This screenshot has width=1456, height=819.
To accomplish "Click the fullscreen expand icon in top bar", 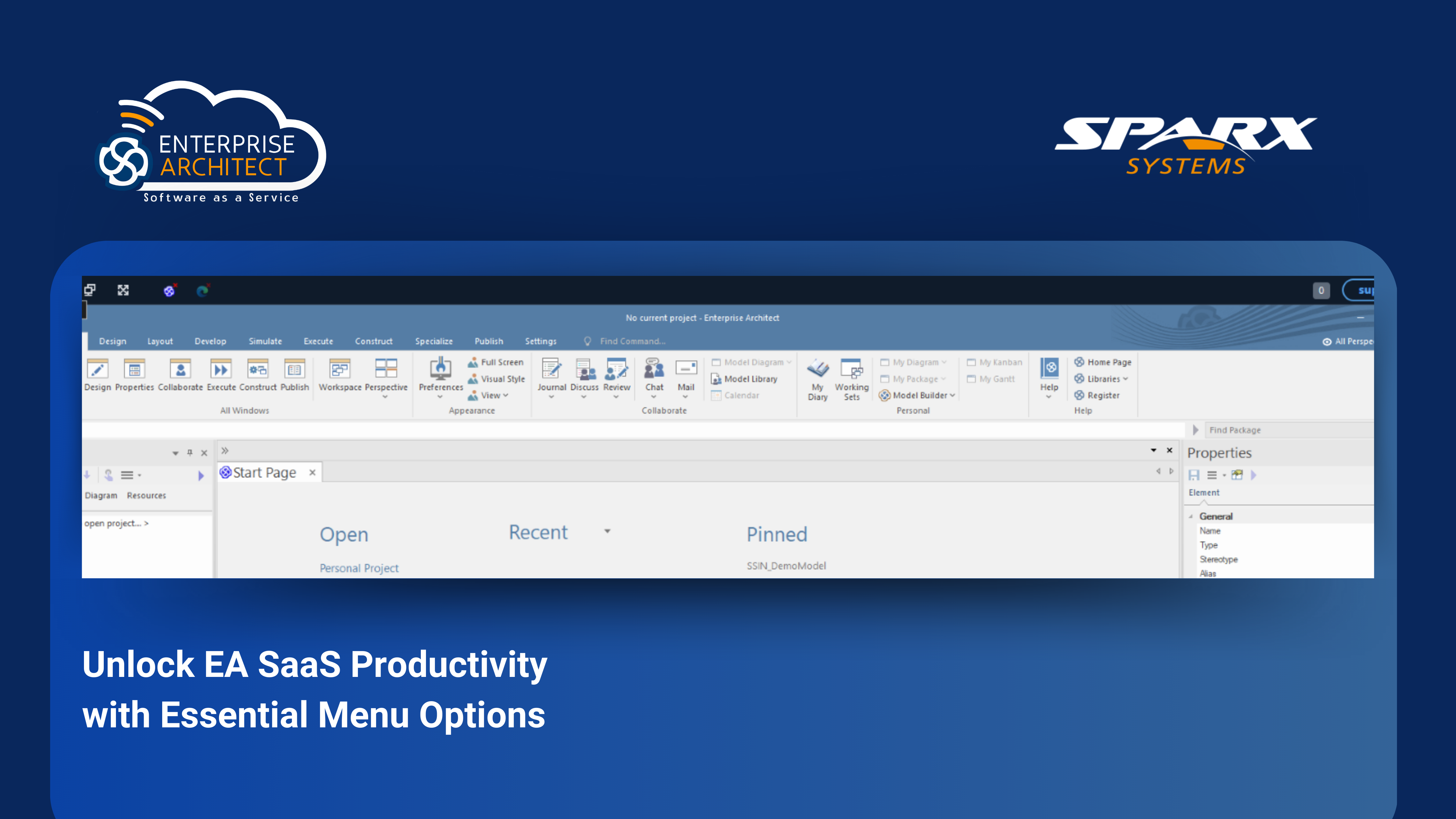I will (x=123, y=290).
